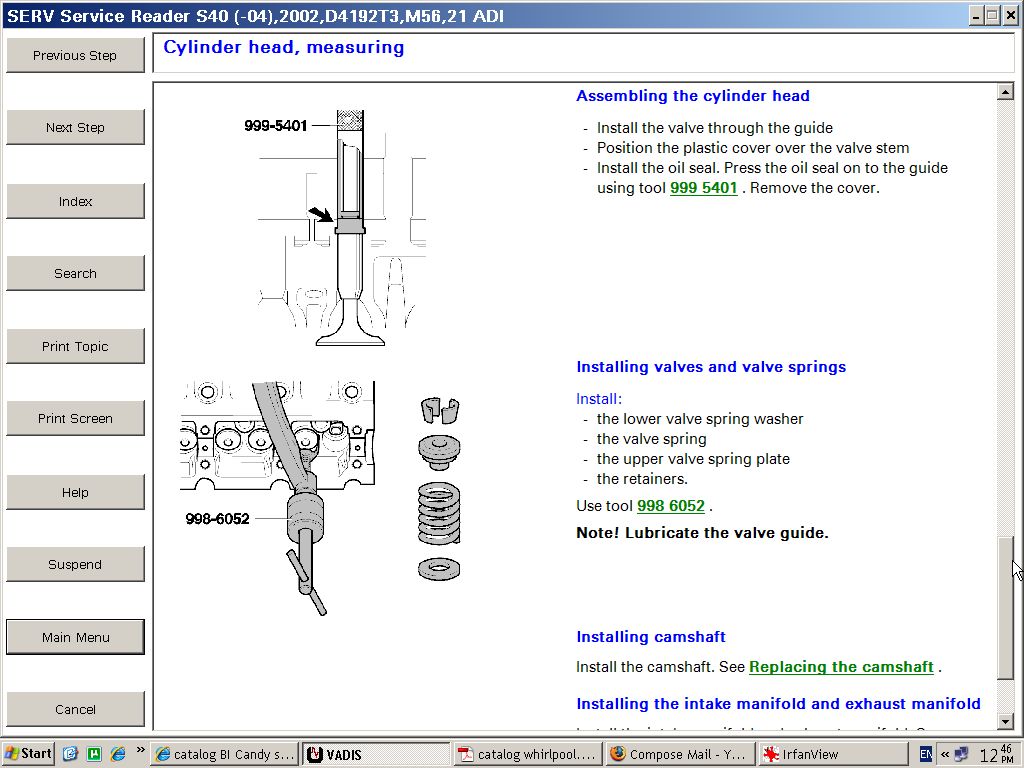Image resolution: width=1024 pixels, height=768 pixels.
Task: Go to Next Step
Action: tap(75, 127)
